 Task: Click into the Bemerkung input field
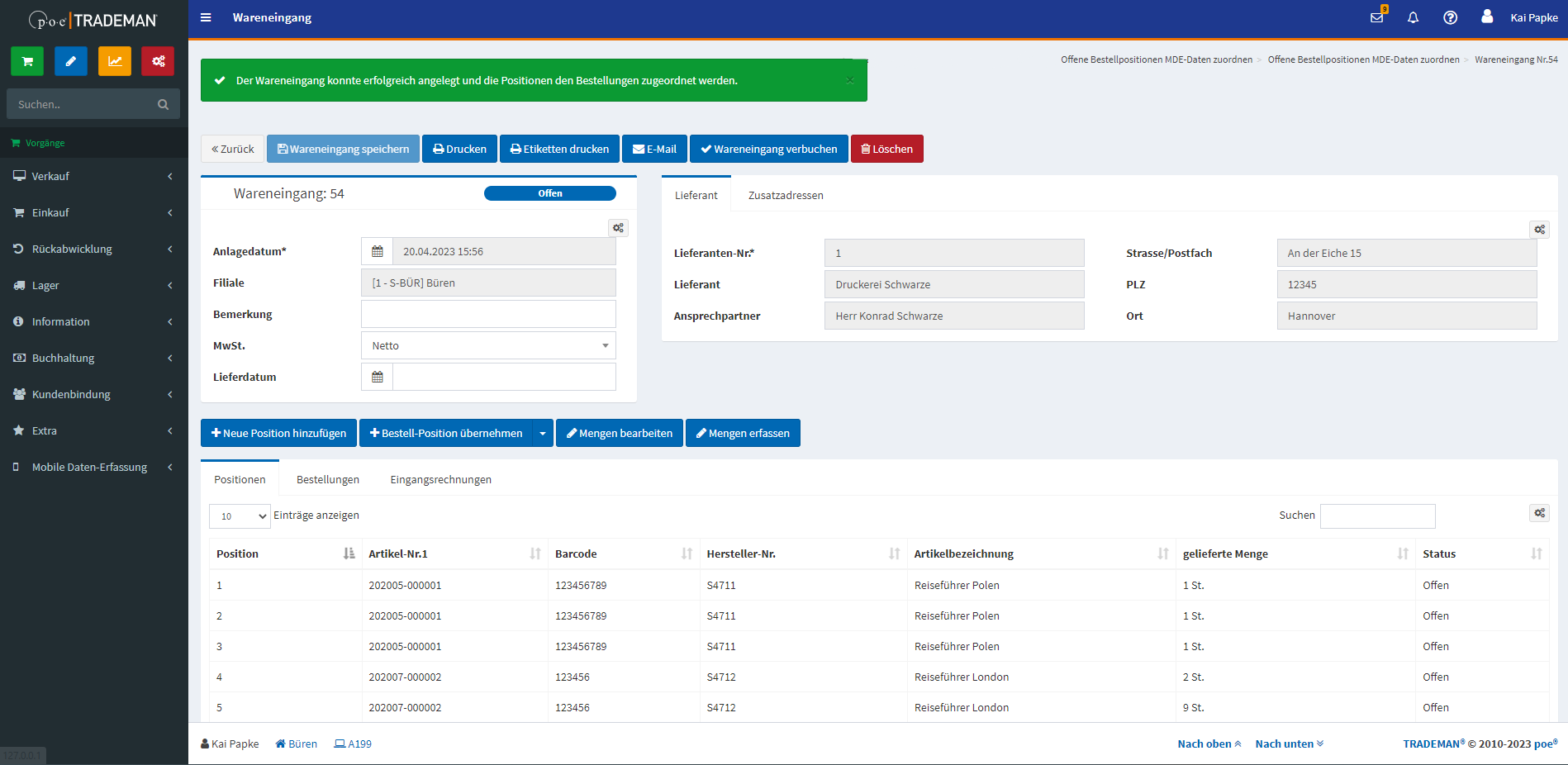tap(488, 314)
